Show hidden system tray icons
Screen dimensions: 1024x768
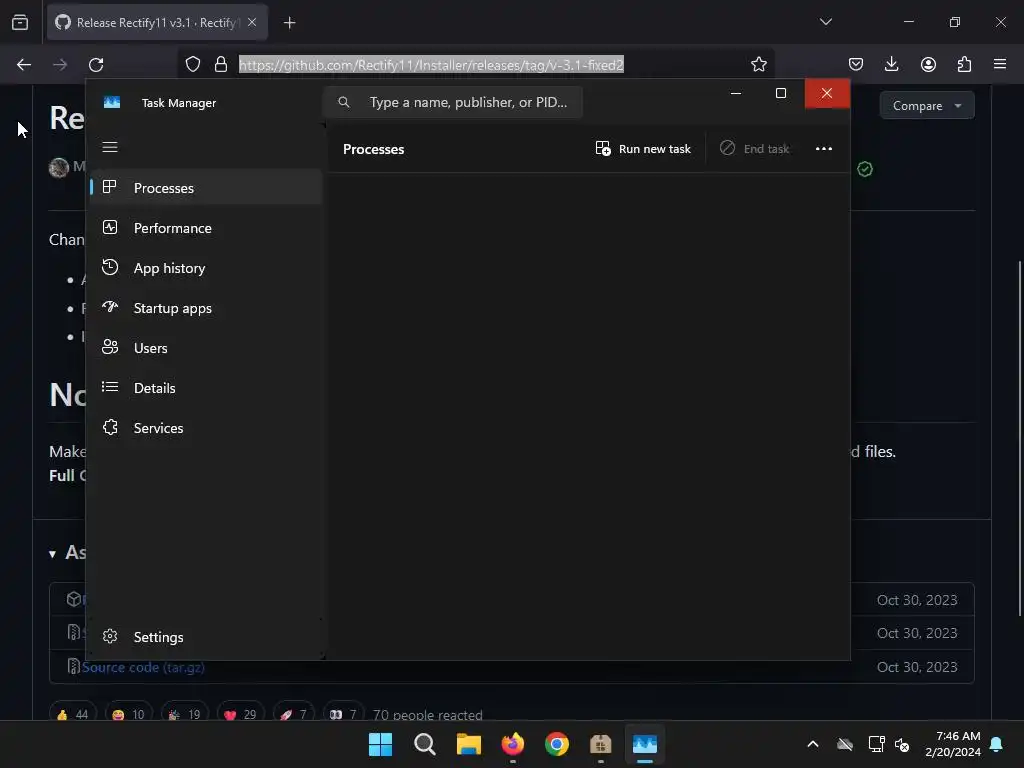click(x=812, y=744)
